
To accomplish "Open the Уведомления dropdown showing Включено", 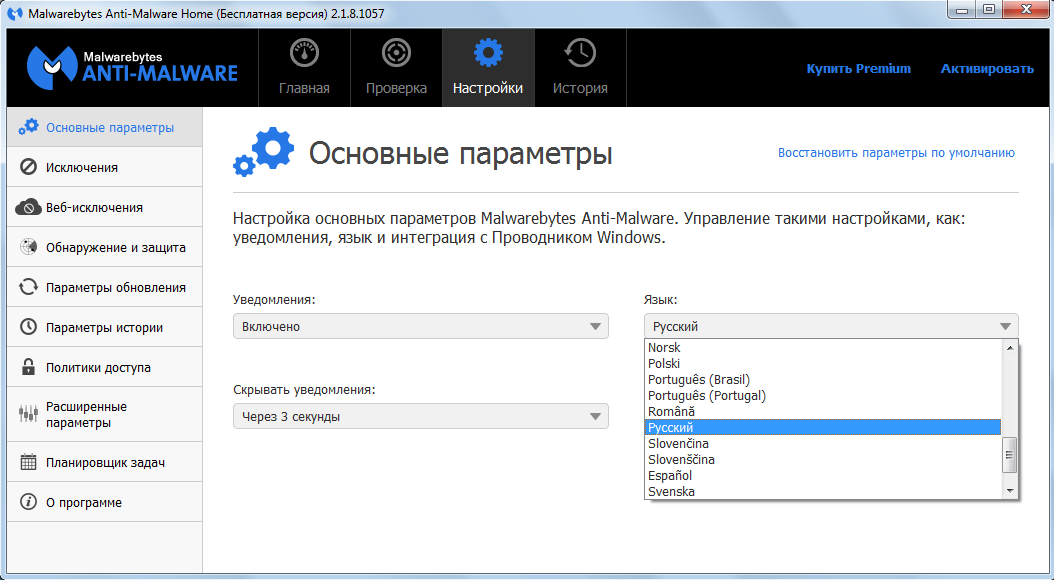I will [421, 327].
